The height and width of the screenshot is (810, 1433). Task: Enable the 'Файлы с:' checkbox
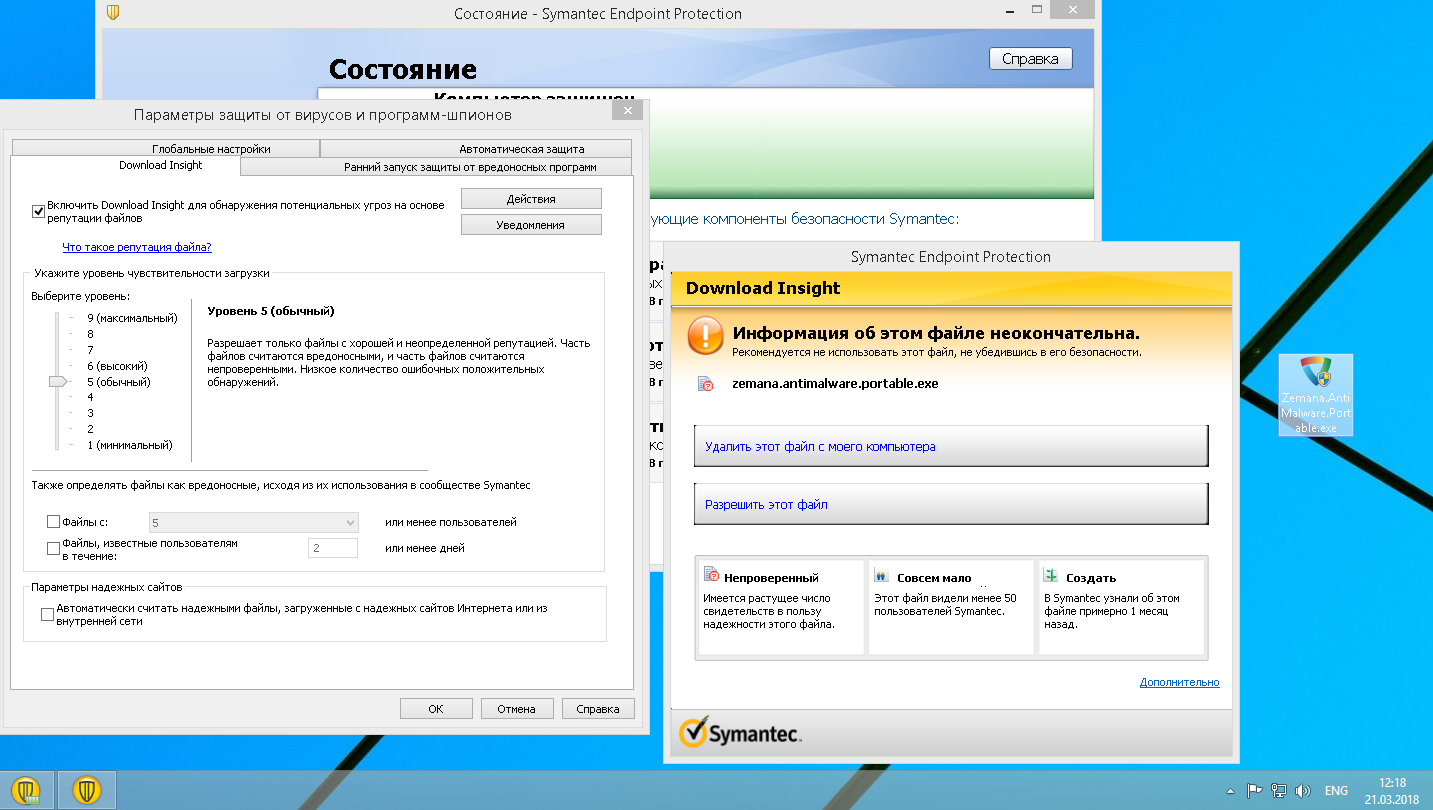[54, 522]
